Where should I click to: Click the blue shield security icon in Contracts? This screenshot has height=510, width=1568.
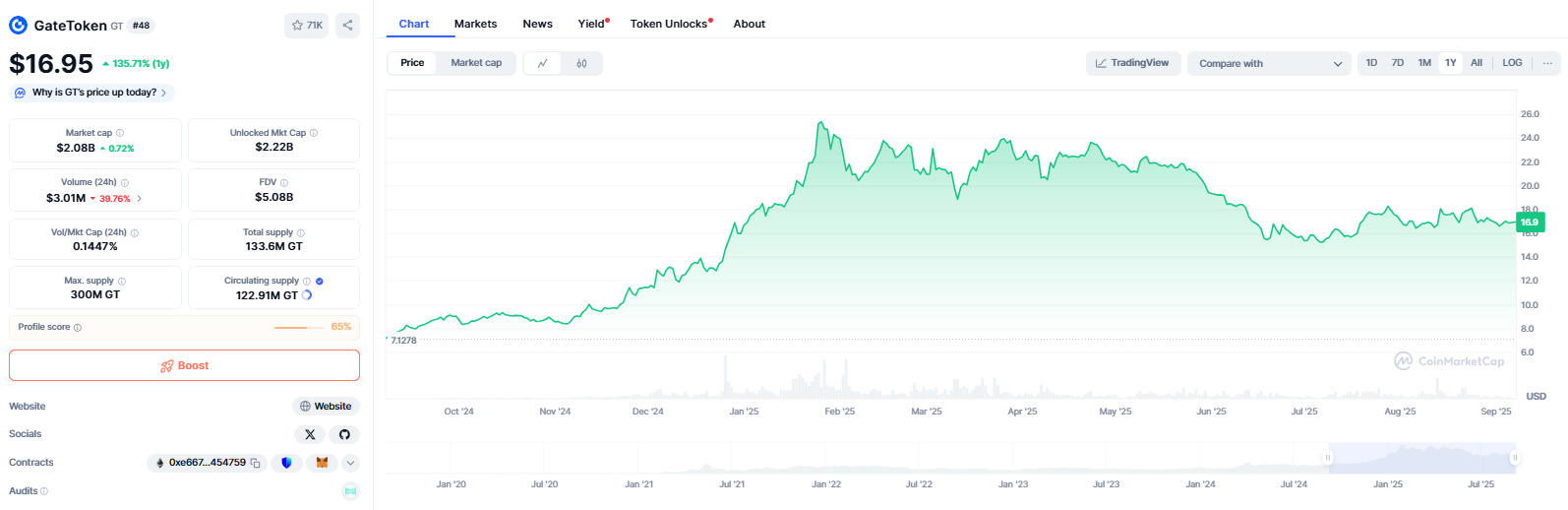[x=286, y=463]
